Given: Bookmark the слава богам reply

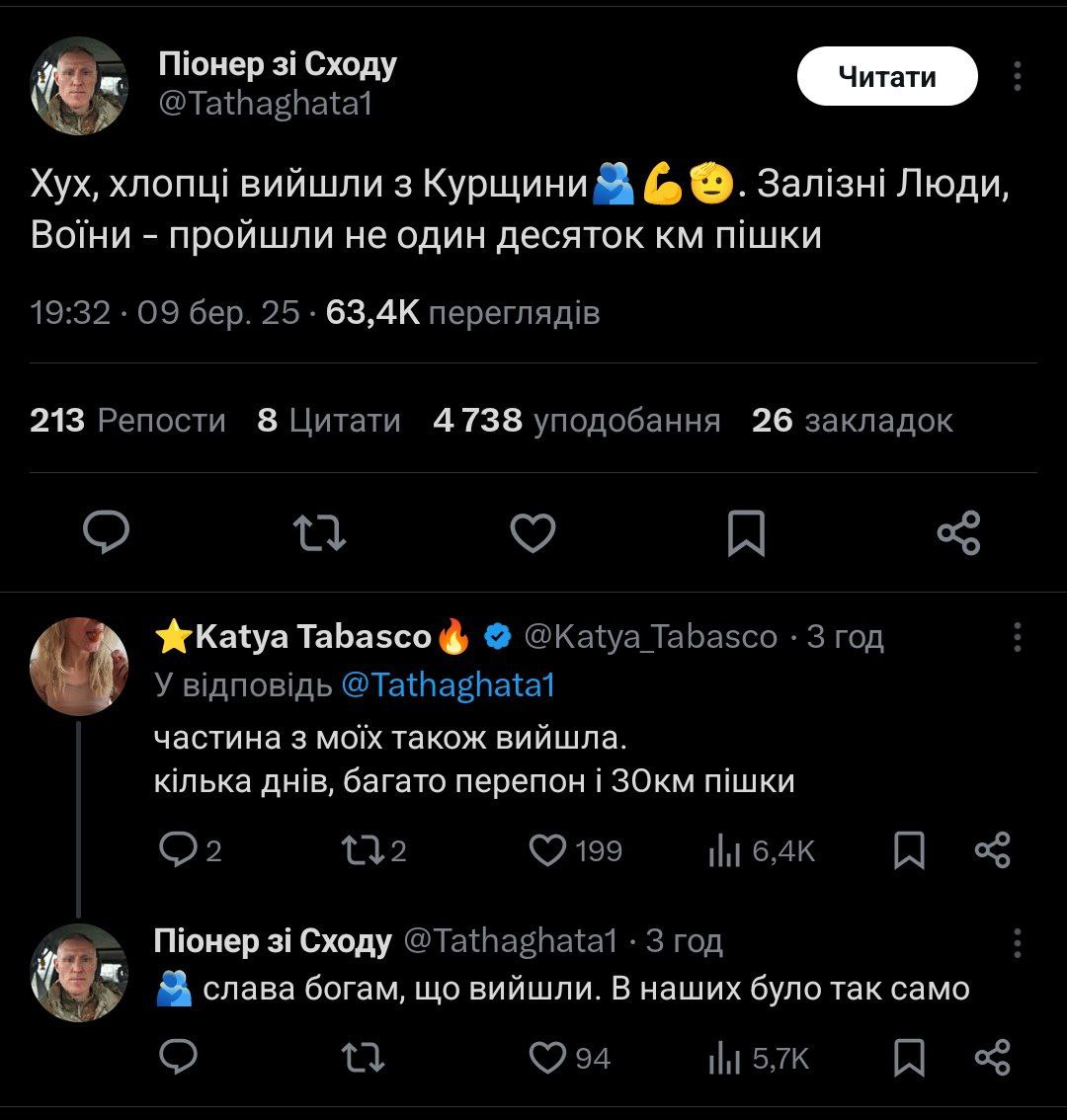Looking at the screenshot, I should pos(909,1058).
